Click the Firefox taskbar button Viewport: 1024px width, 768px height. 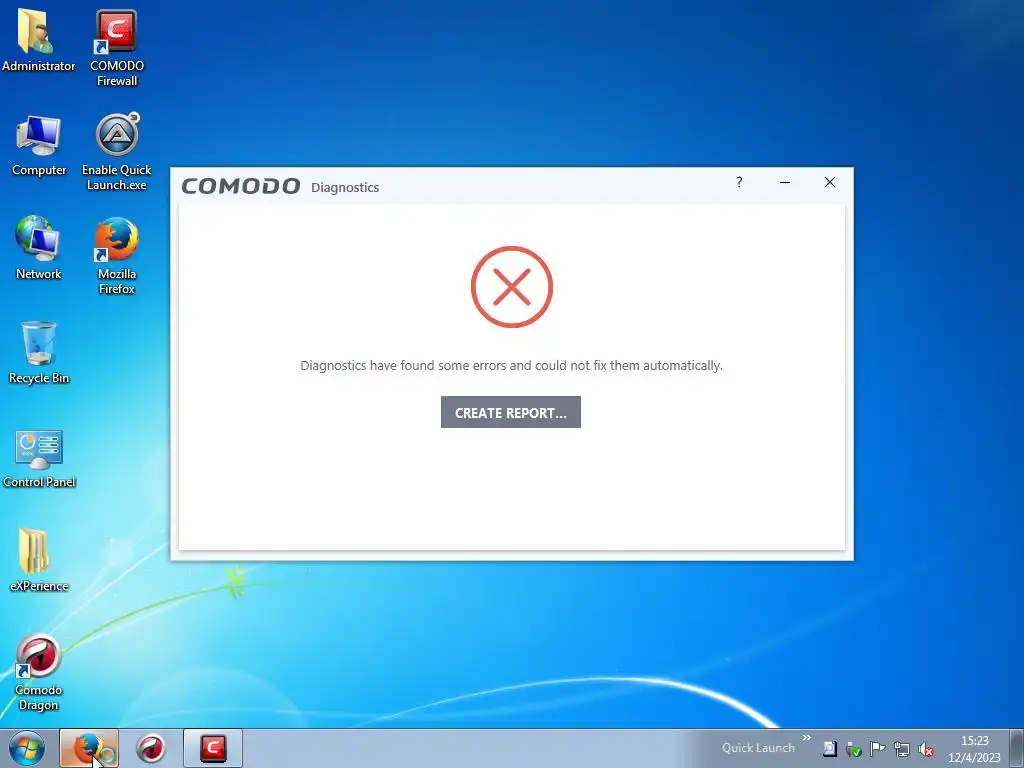click(x=89, y=748)
